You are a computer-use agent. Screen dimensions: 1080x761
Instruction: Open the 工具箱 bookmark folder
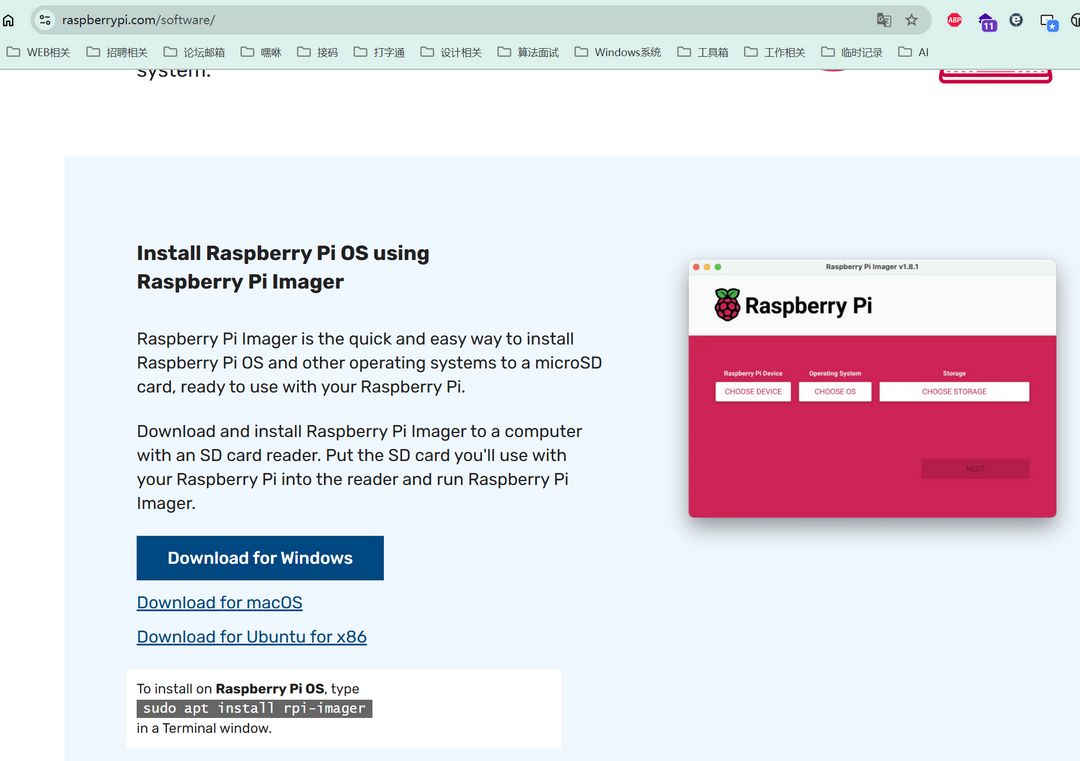click(x=703, y=52)
